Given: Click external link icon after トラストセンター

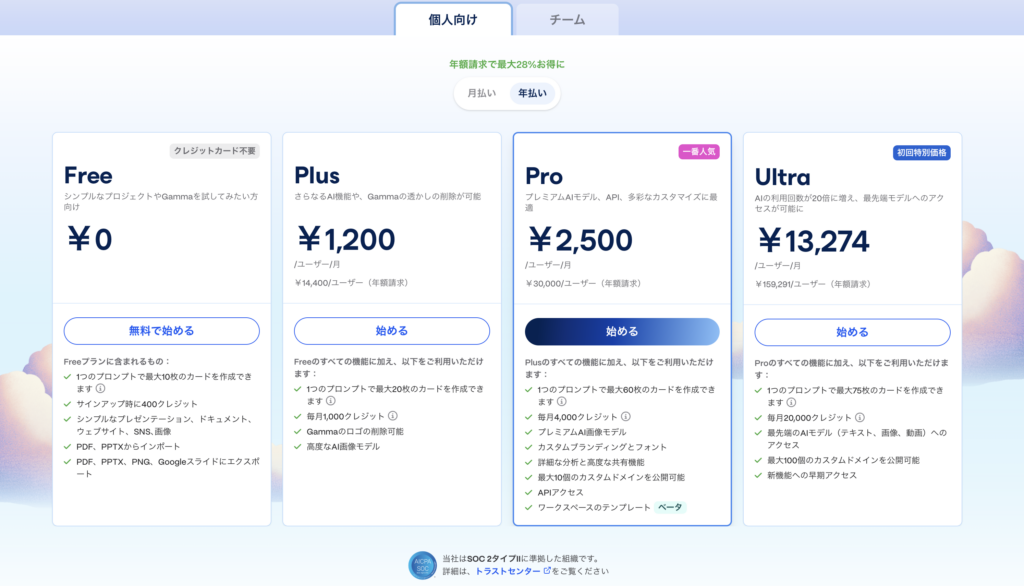Looking at the screenshot, I should 547,571.
